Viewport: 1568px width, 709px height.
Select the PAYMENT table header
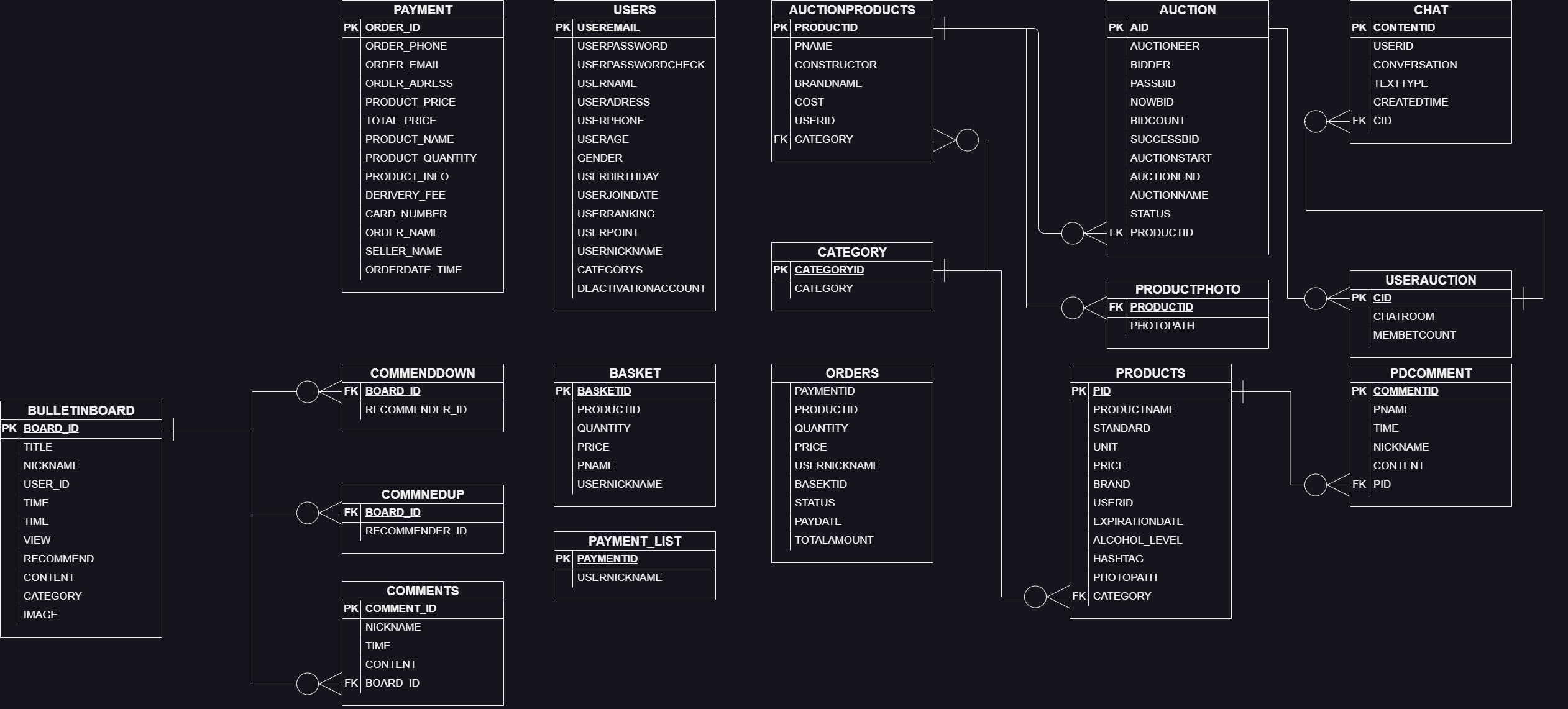pos(423,9)
